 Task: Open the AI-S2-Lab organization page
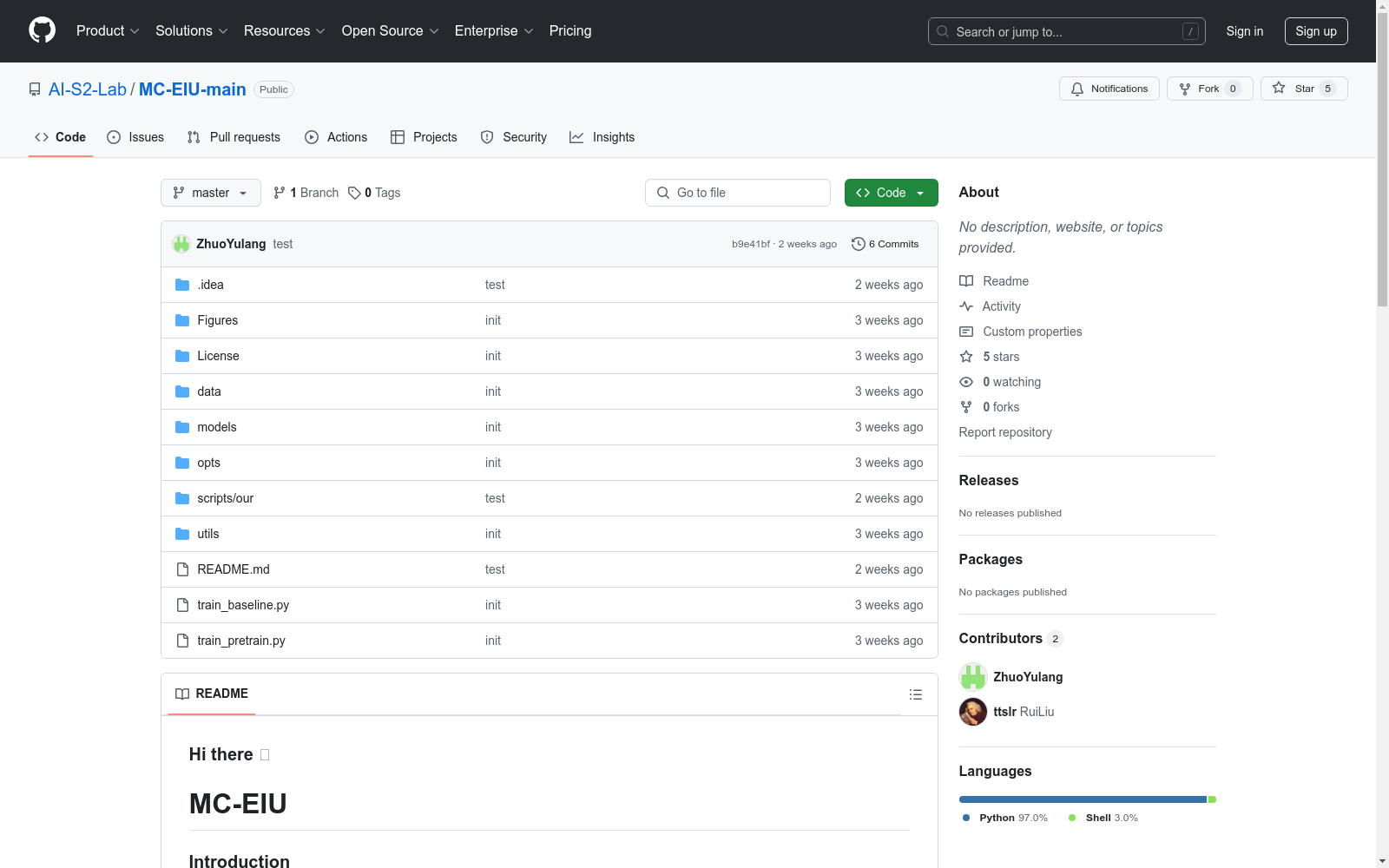click(x=88, y=89)
